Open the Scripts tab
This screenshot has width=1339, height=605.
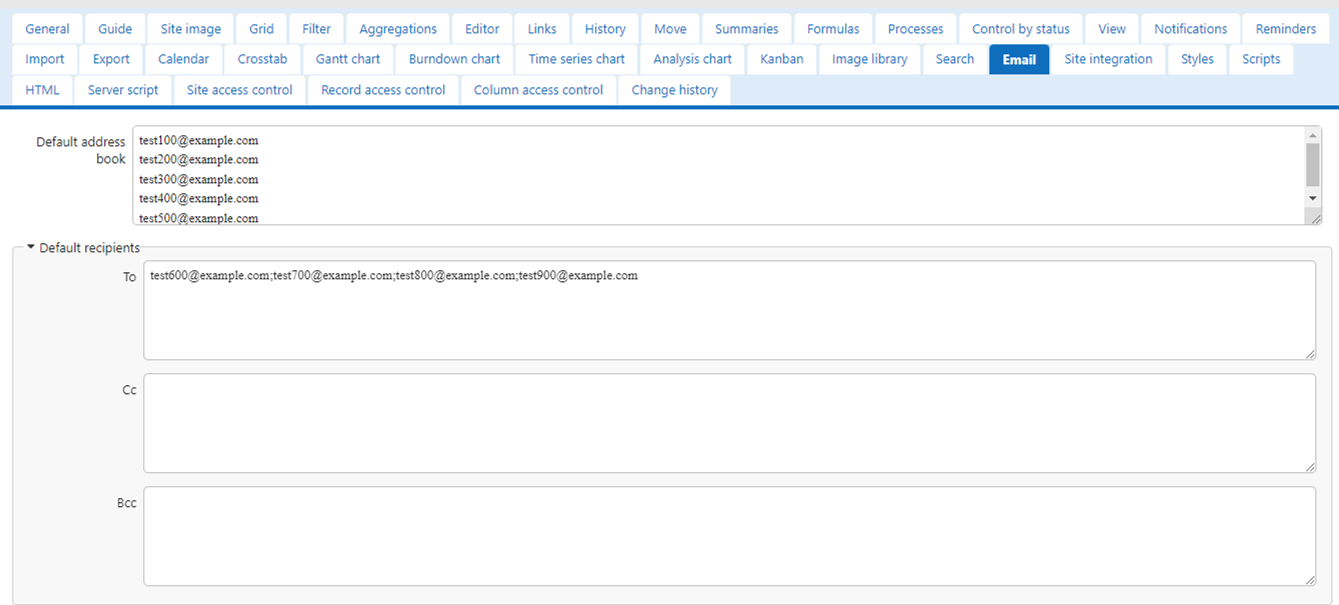pyautogui.click(x=1261, y=59)
